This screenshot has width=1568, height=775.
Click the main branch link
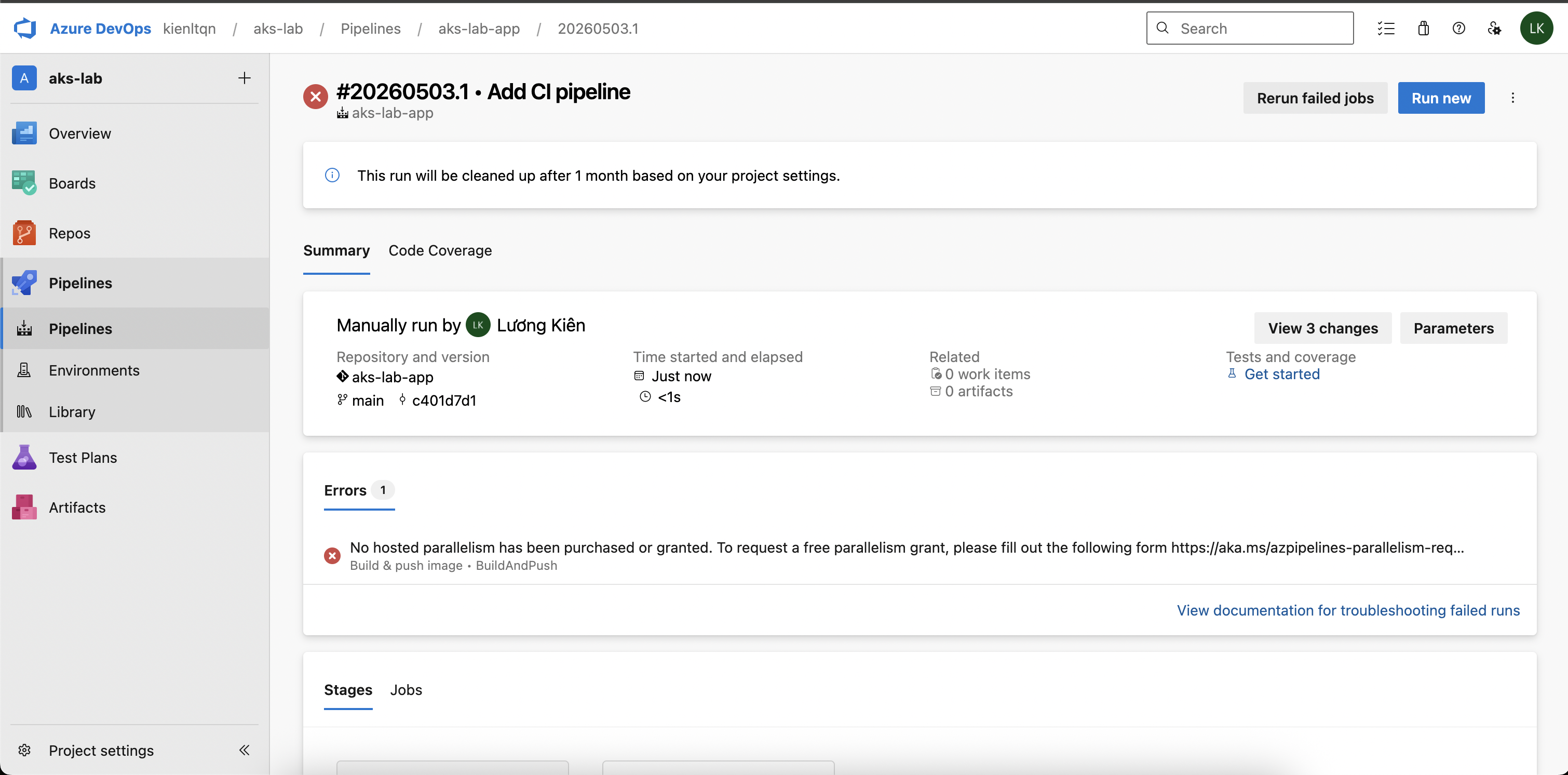[x=368, y=400]
